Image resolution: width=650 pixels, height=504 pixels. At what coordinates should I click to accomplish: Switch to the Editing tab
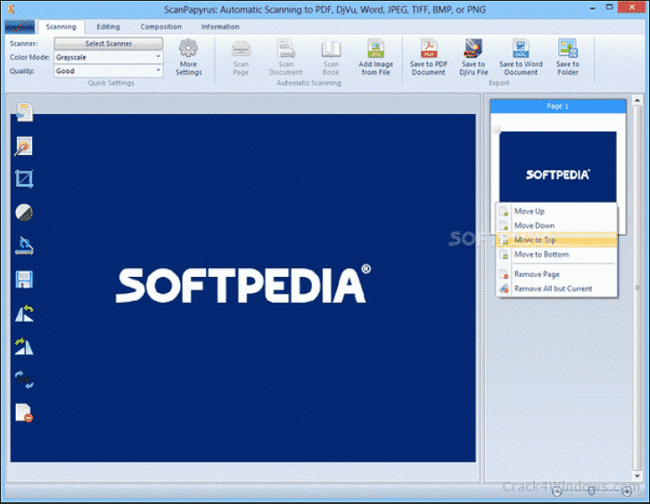(108, 27)
